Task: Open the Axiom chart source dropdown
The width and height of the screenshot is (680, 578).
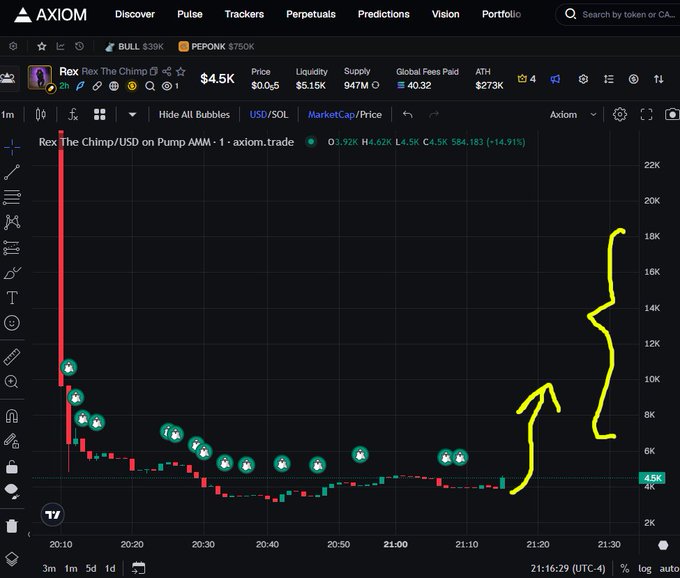Action: tap(573, 114)
